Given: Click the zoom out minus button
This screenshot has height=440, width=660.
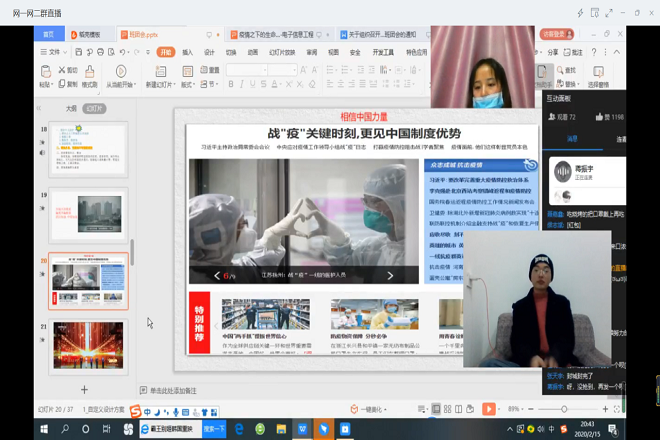Looking at the screenshot, I should point(531,409).
